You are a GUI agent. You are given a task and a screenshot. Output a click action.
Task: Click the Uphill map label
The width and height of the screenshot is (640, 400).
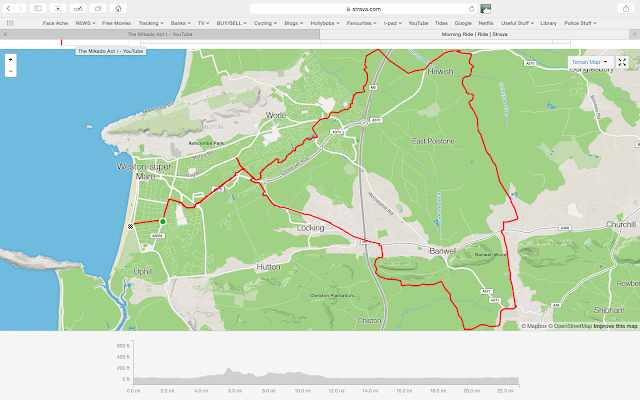pos(143,272)
